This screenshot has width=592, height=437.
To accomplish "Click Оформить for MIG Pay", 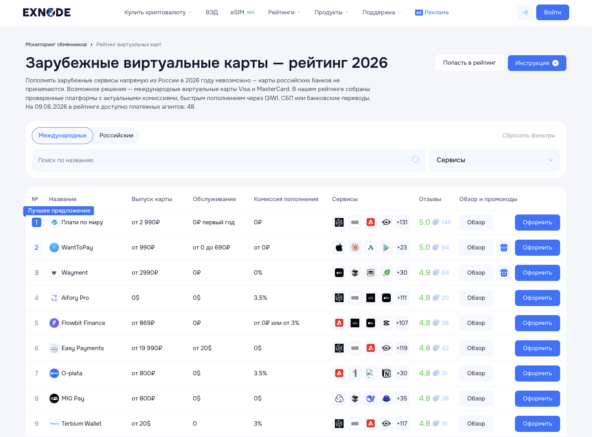I will tap(537, 398).
